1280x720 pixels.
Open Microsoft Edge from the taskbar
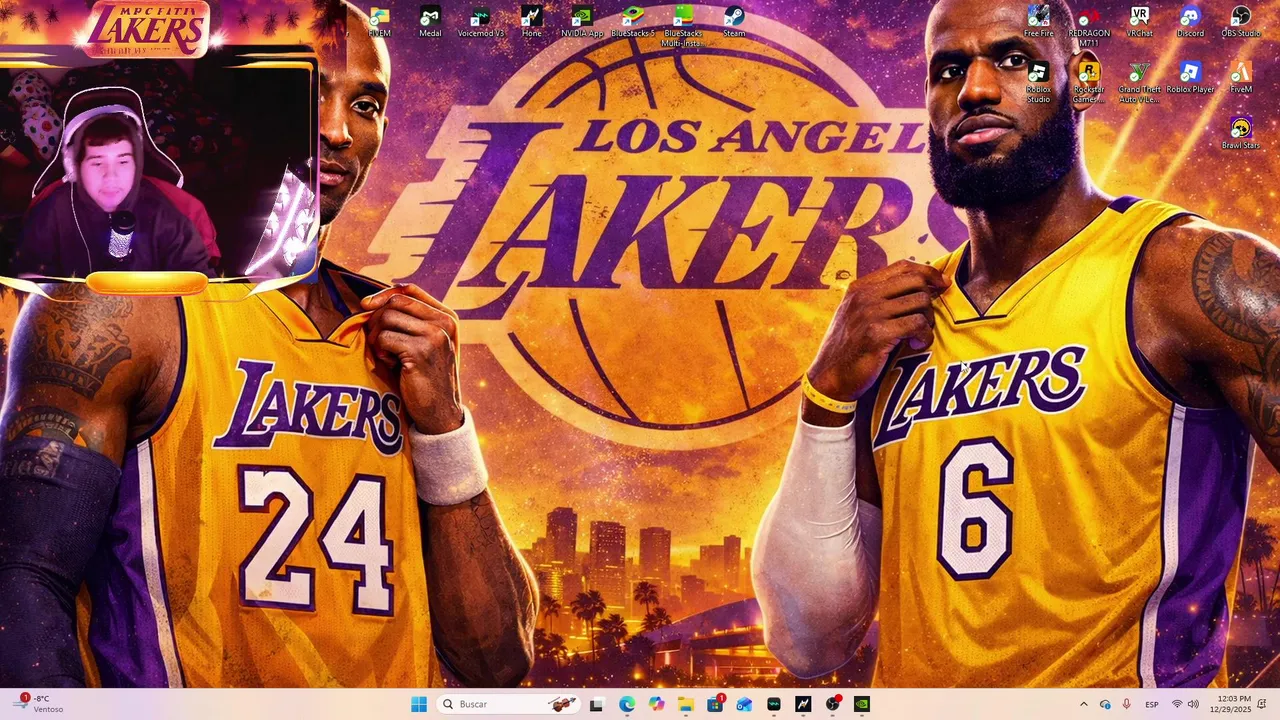(627, 704)
